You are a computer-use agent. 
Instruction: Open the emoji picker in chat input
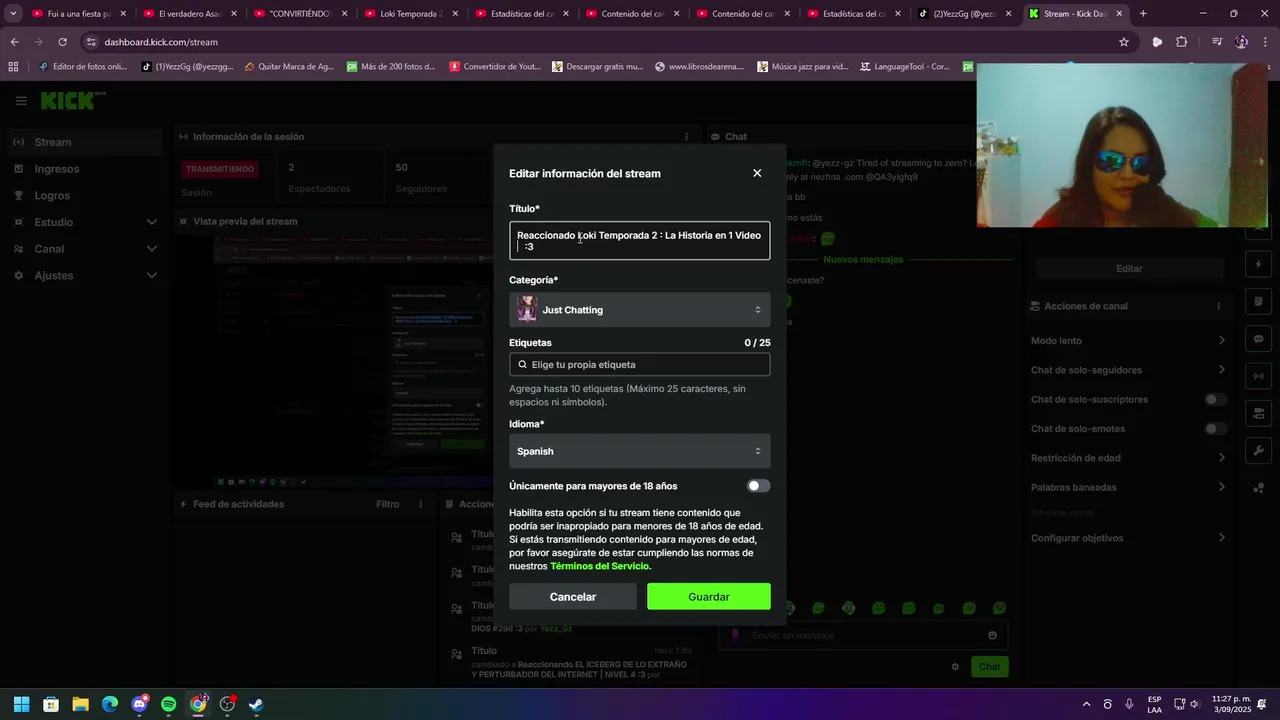(x=992, y=635)
